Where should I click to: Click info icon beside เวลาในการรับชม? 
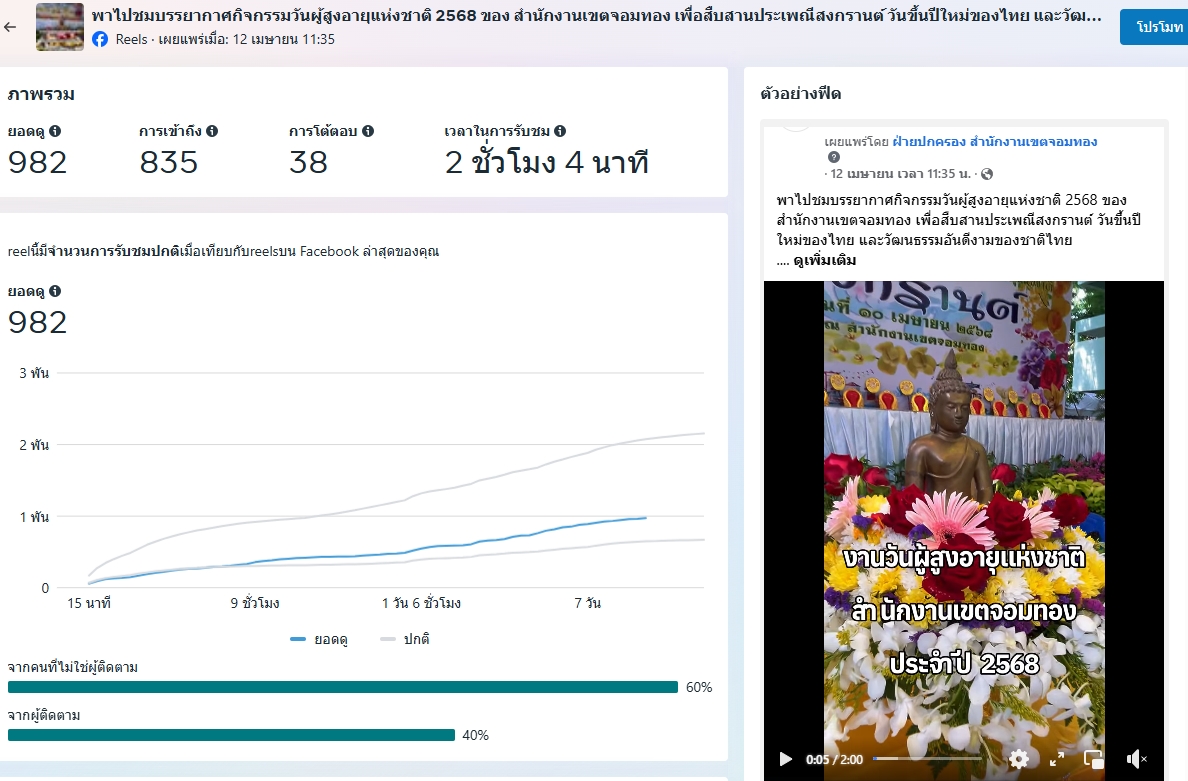point(560,131)
